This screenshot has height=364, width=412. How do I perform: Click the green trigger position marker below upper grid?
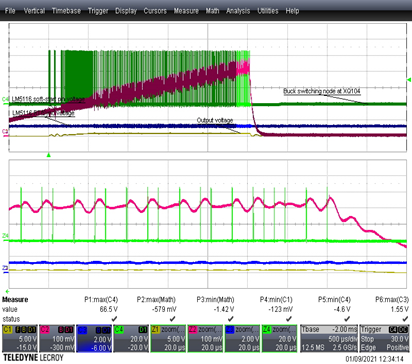click(49, 155)
